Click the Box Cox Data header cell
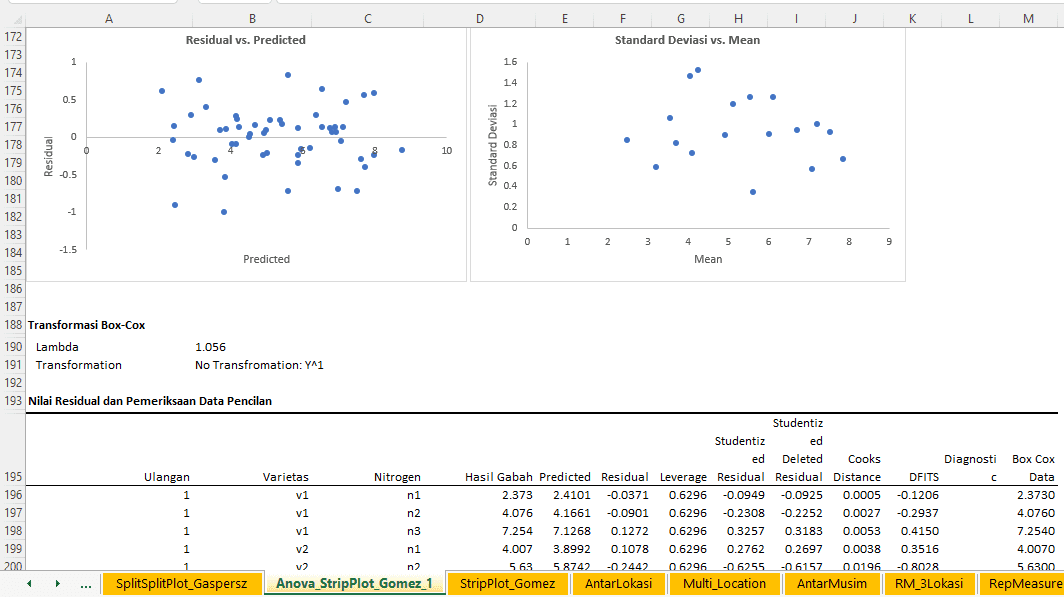Viewport: 1064px width, 597px height. (1034, 468)
